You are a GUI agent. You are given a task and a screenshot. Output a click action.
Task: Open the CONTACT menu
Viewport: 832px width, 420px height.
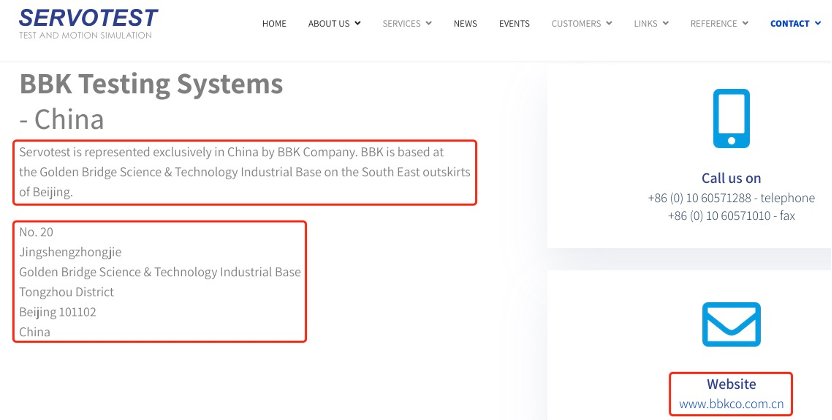(795, 23)
